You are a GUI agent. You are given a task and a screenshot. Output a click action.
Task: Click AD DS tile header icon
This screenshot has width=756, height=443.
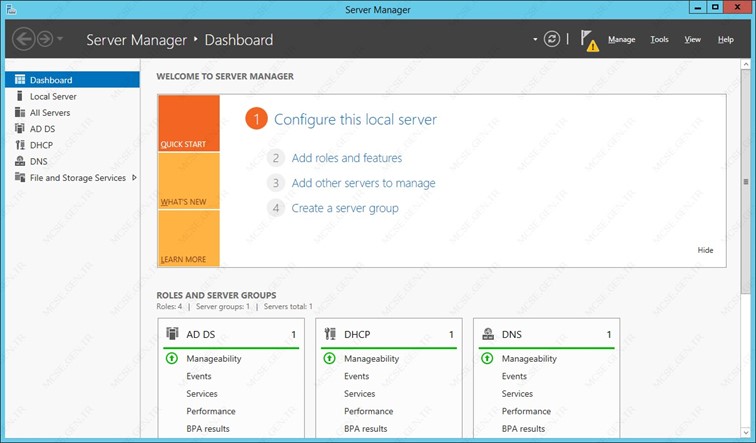[x=172, y=334]
